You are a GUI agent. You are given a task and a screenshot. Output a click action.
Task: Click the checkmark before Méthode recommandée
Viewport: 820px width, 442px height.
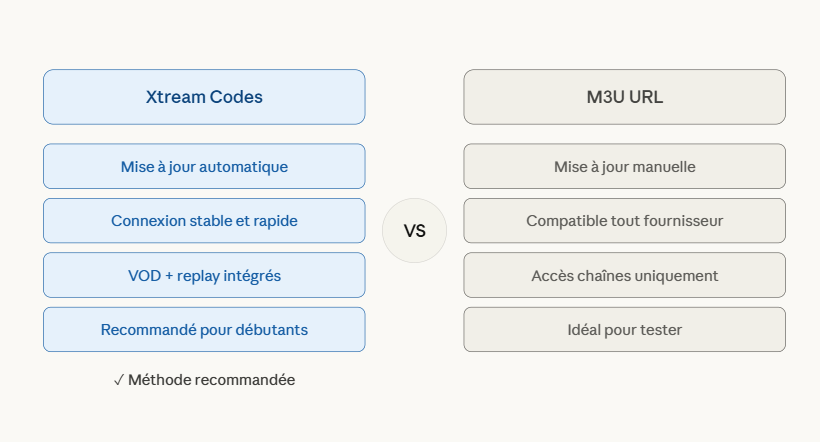click(119, 380)
